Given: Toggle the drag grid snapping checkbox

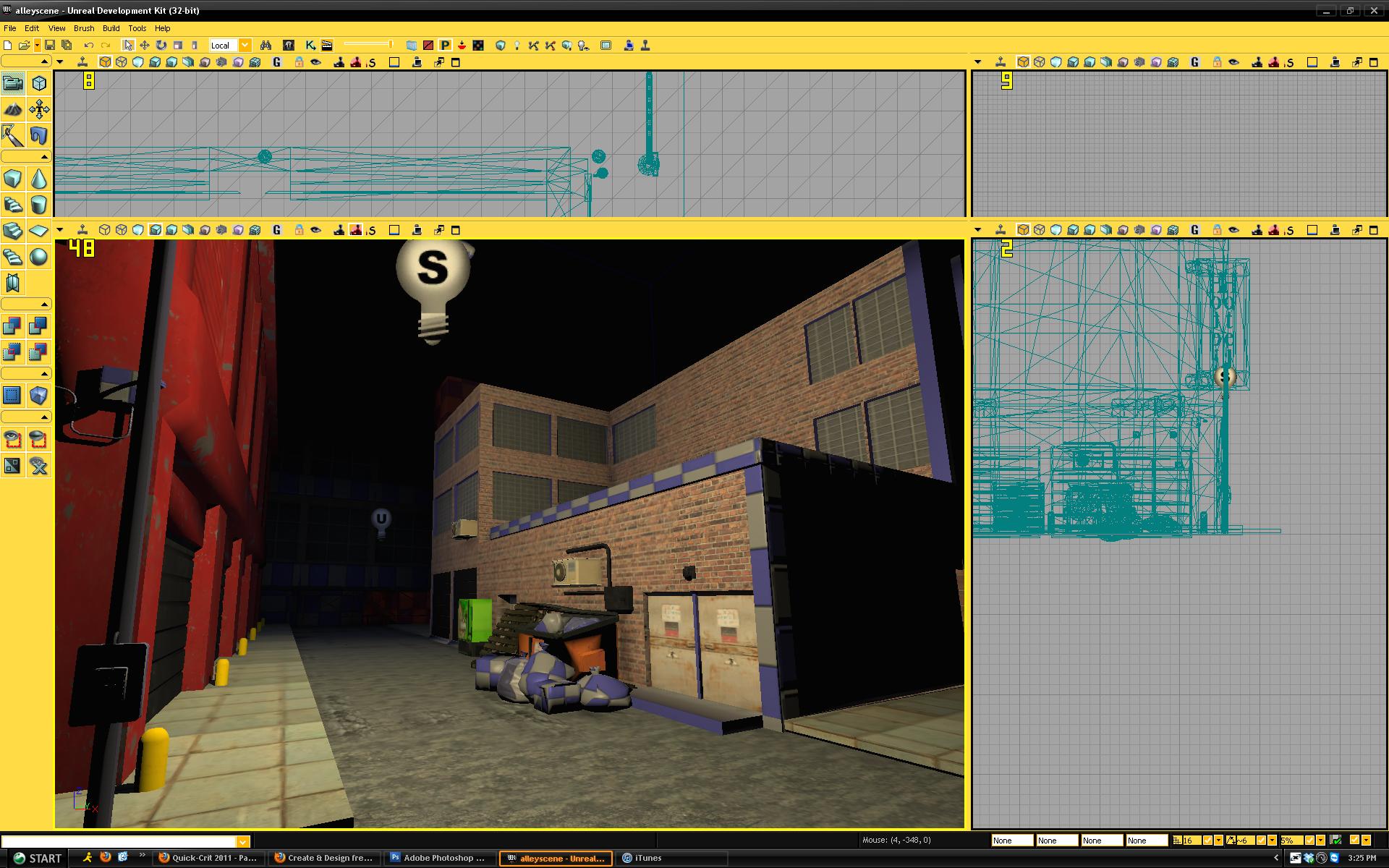Looking at the screenshot, I should [x=1207, y=840].
